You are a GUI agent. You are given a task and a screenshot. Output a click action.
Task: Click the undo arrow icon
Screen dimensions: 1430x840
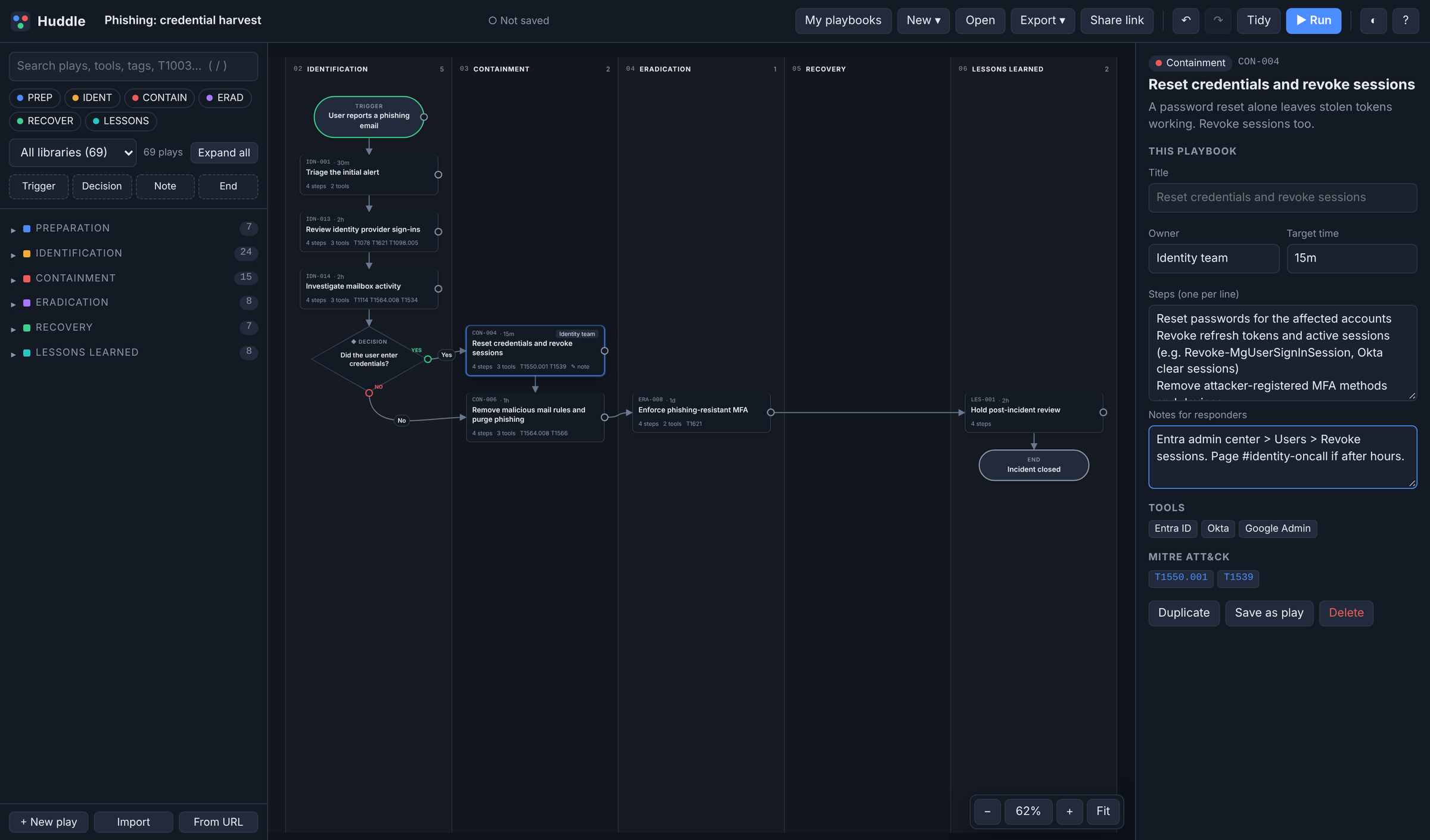pos(1186,21)
